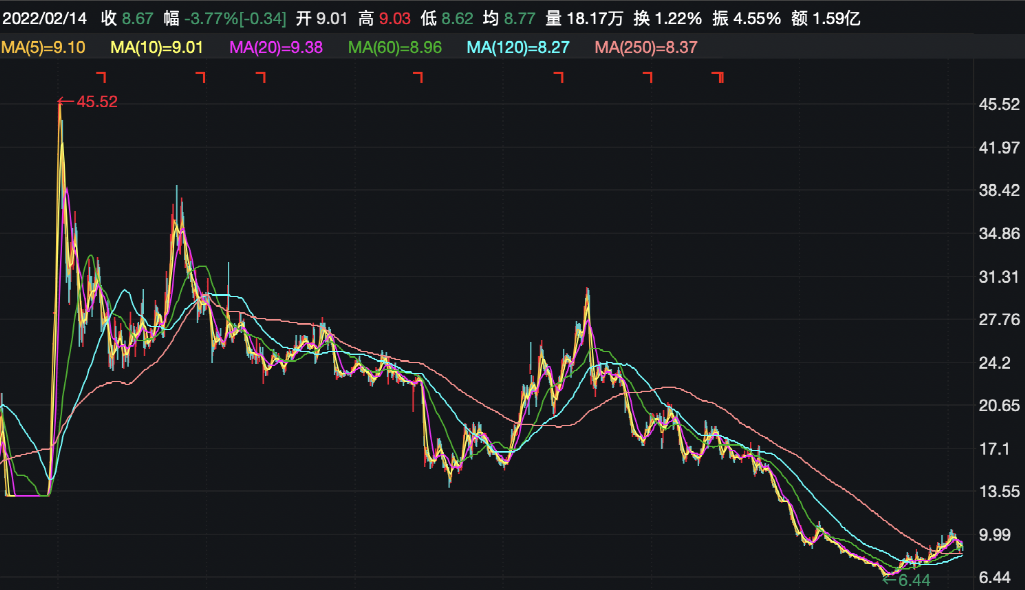Click the rightmost bold red event marker
Screen dimensions: 1025x590
[x=717, y=77]
